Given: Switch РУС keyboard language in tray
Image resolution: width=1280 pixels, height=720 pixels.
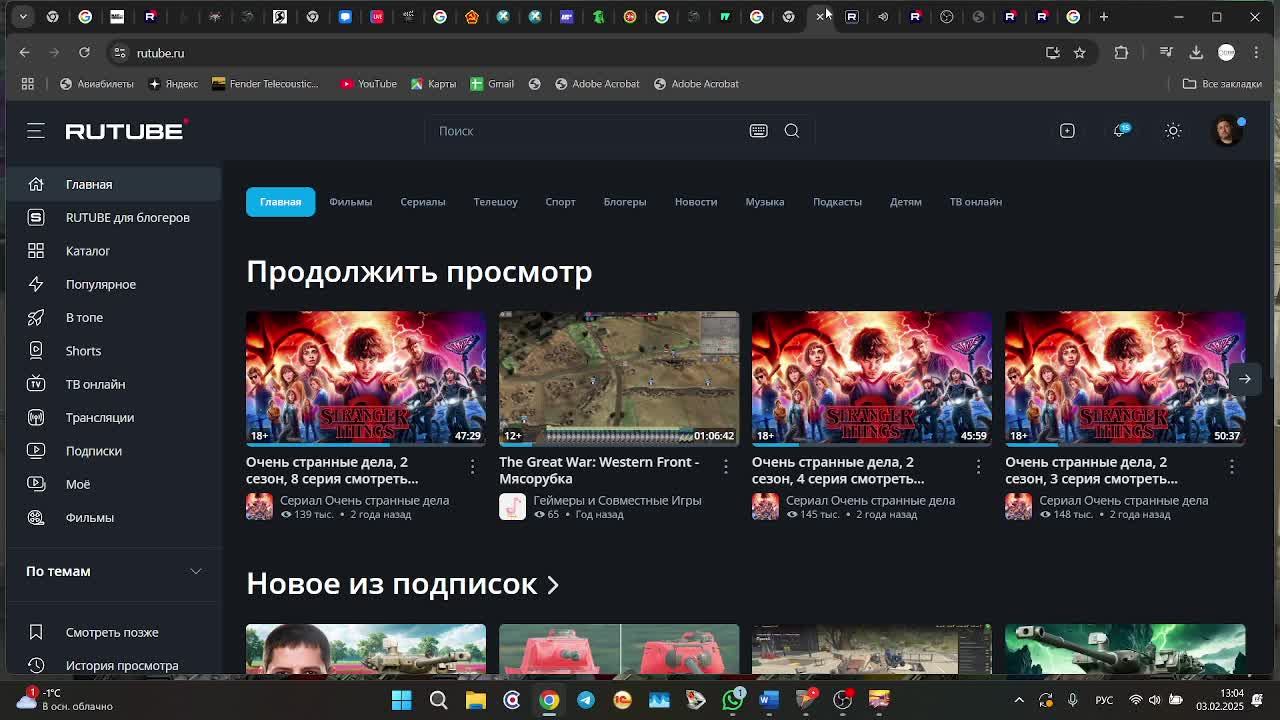Looking at the screenshot, I should click(x=1104, y=700).
